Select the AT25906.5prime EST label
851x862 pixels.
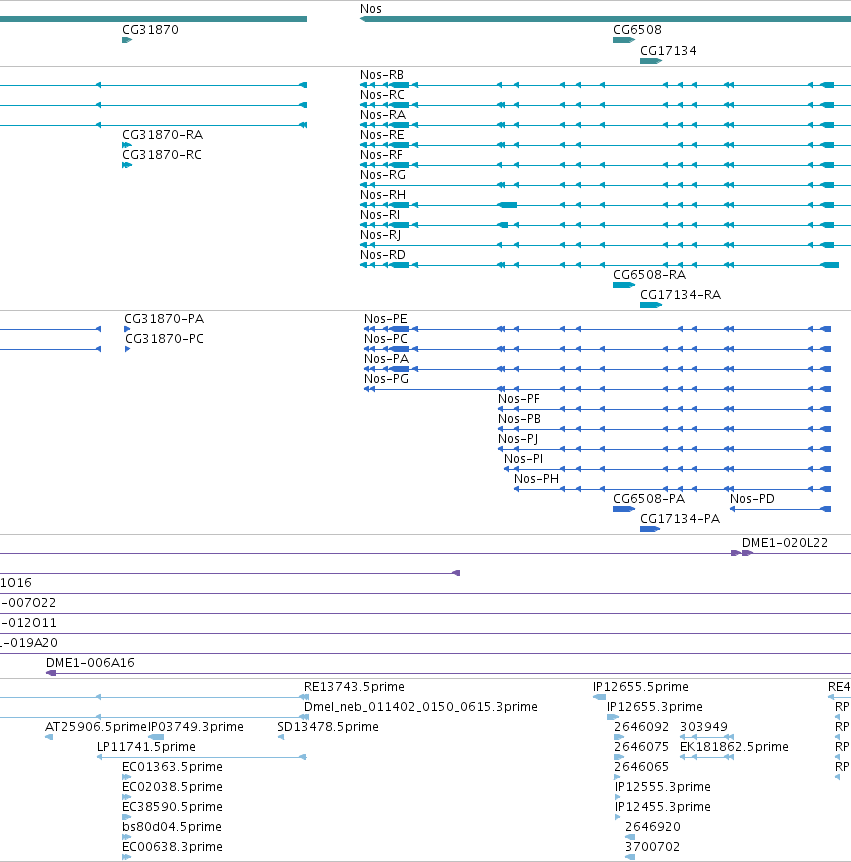(x=96, y=727)
